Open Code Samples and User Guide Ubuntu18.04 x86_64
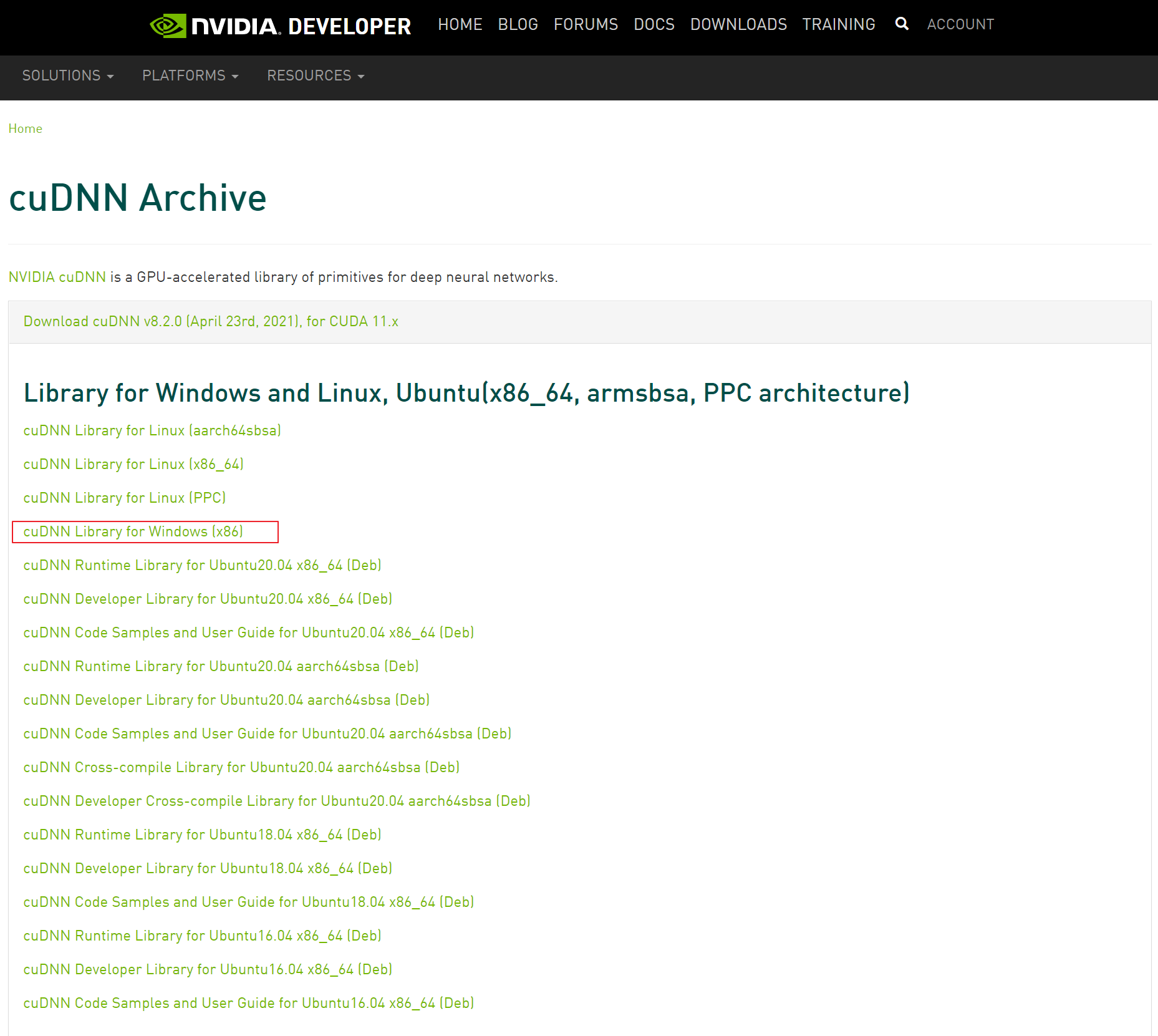The width and height of the screenshot is (1158, 1036). click(249, 902)
